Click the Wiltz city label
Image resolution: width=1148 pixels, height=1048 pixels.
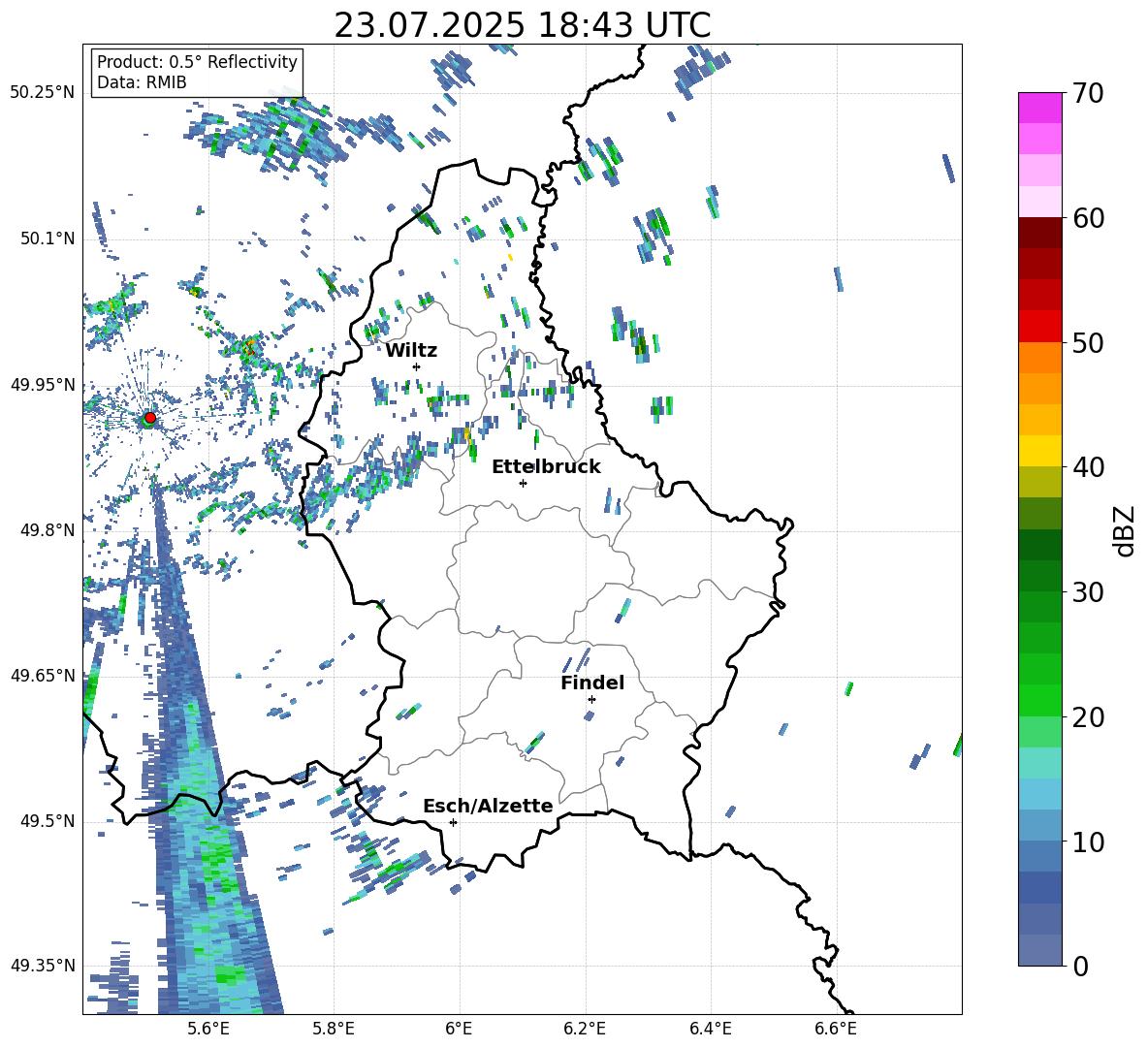click(411, 351)
